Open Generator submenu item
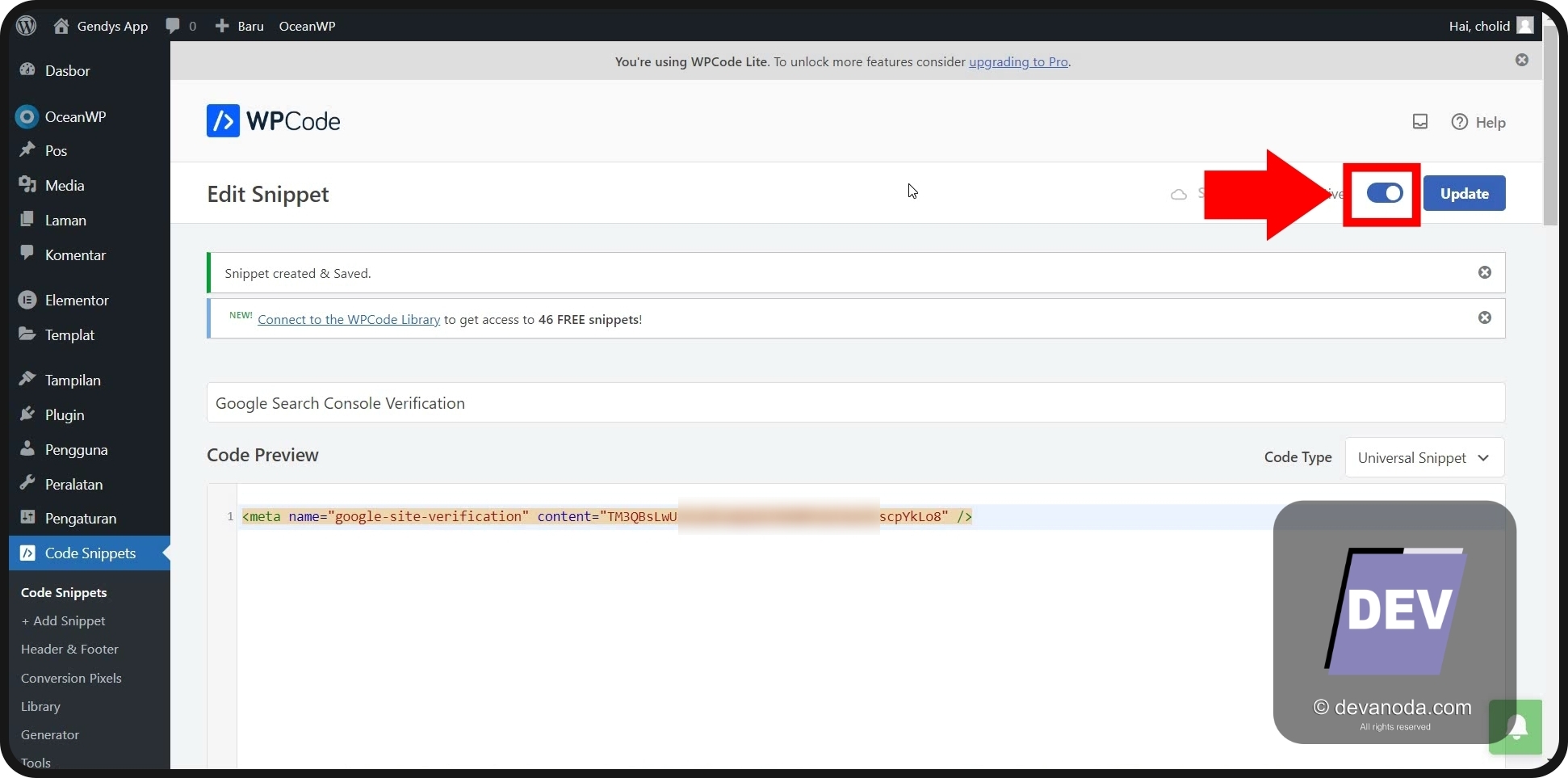1568x778 pixels. 50,734
